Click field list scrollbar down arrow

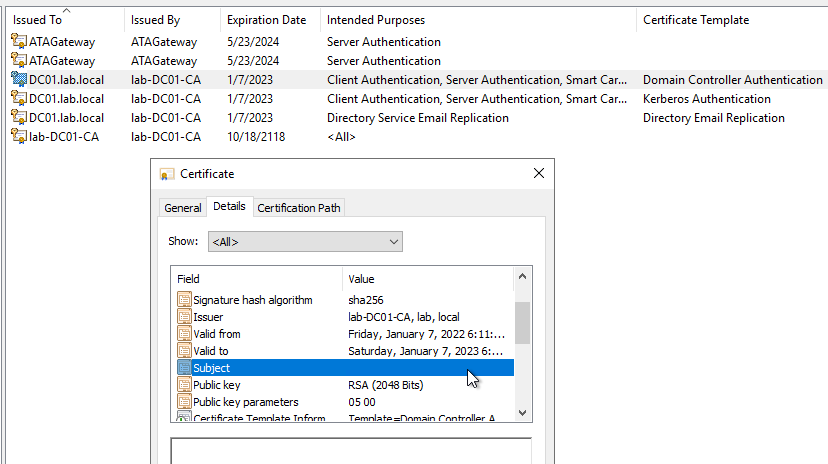coord(522,413)
